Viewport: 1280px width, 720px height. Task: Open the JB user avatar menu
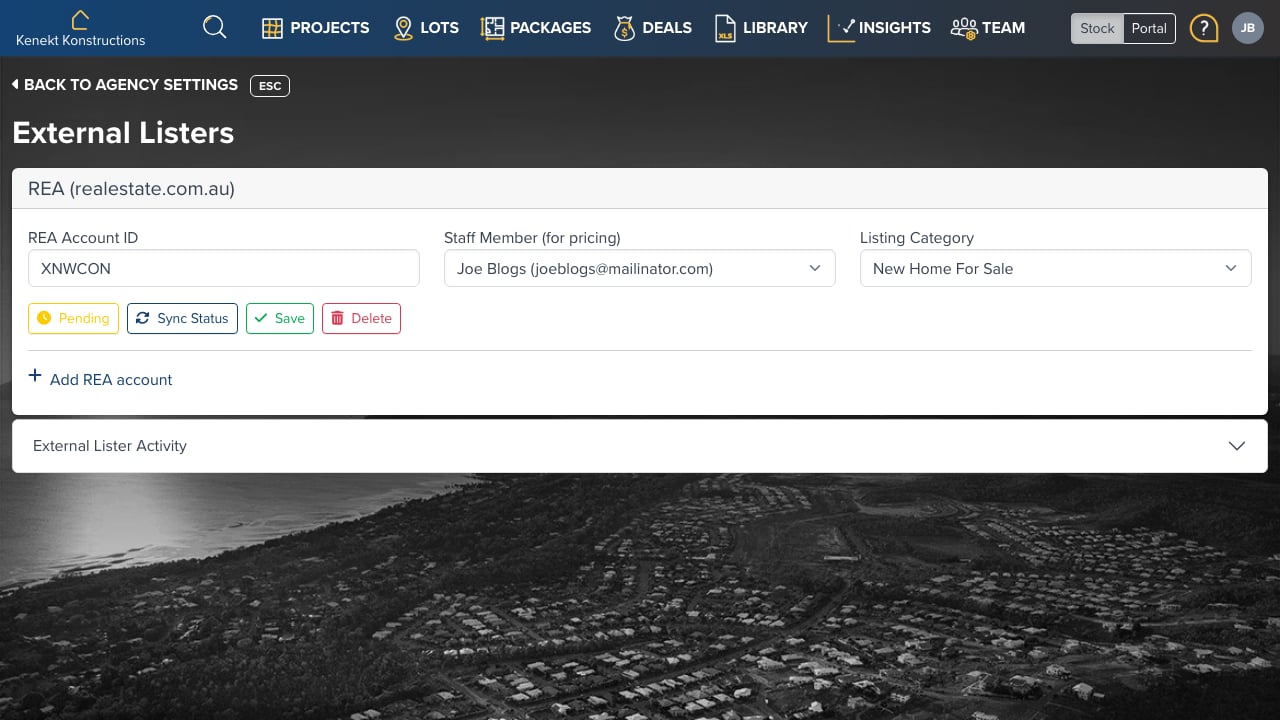(x=1248, y=28)
